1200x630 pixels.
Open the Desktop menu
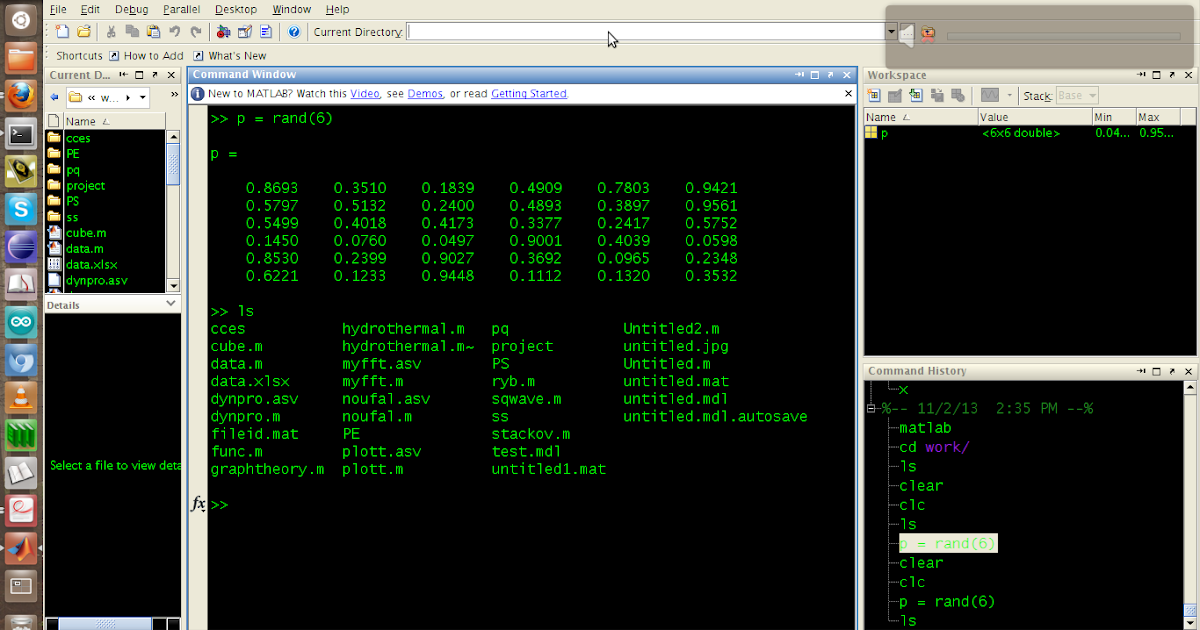[x=235, y=9]
